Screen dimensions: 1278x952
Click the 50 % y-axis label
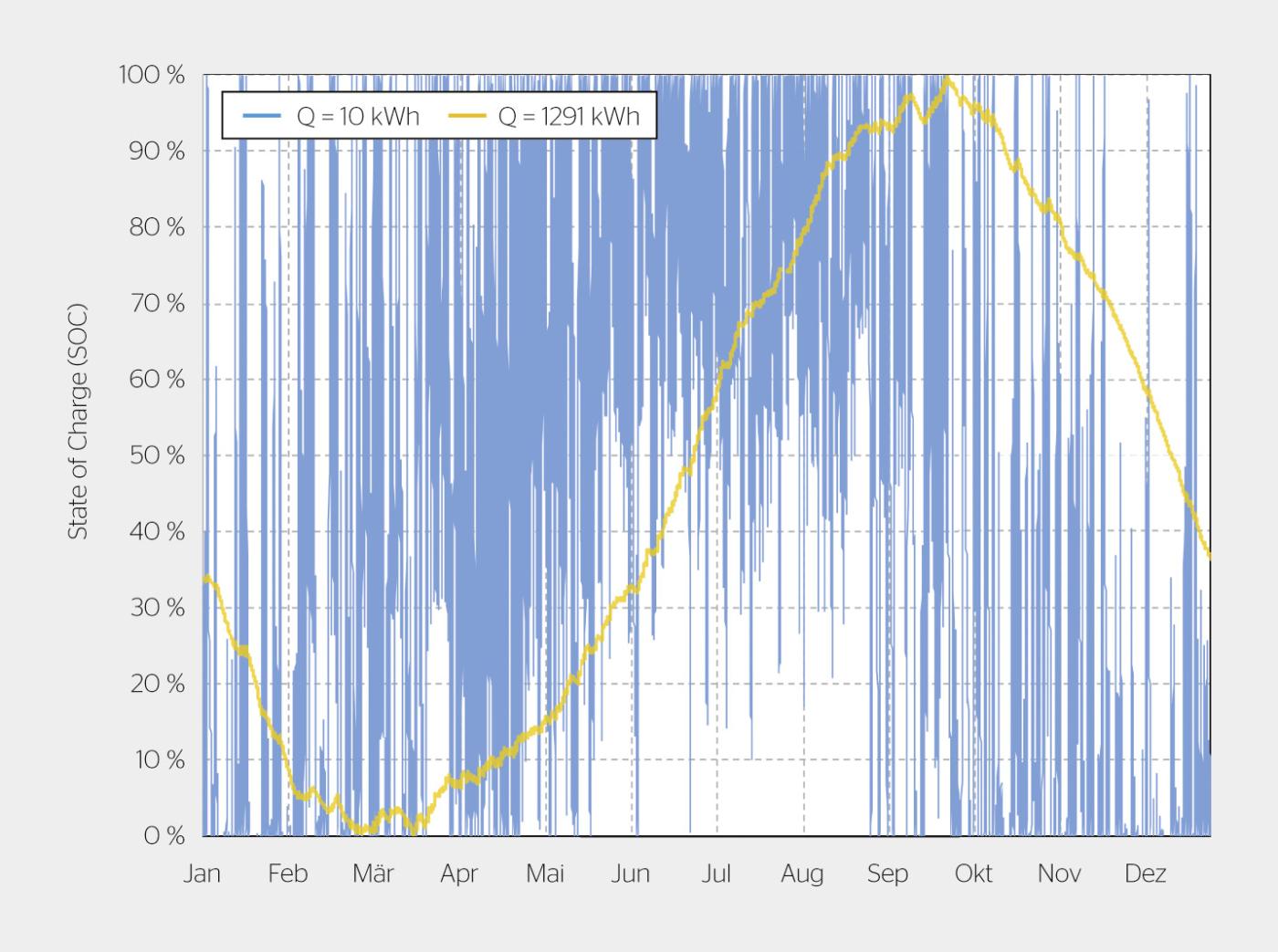[x=156, y=455]
